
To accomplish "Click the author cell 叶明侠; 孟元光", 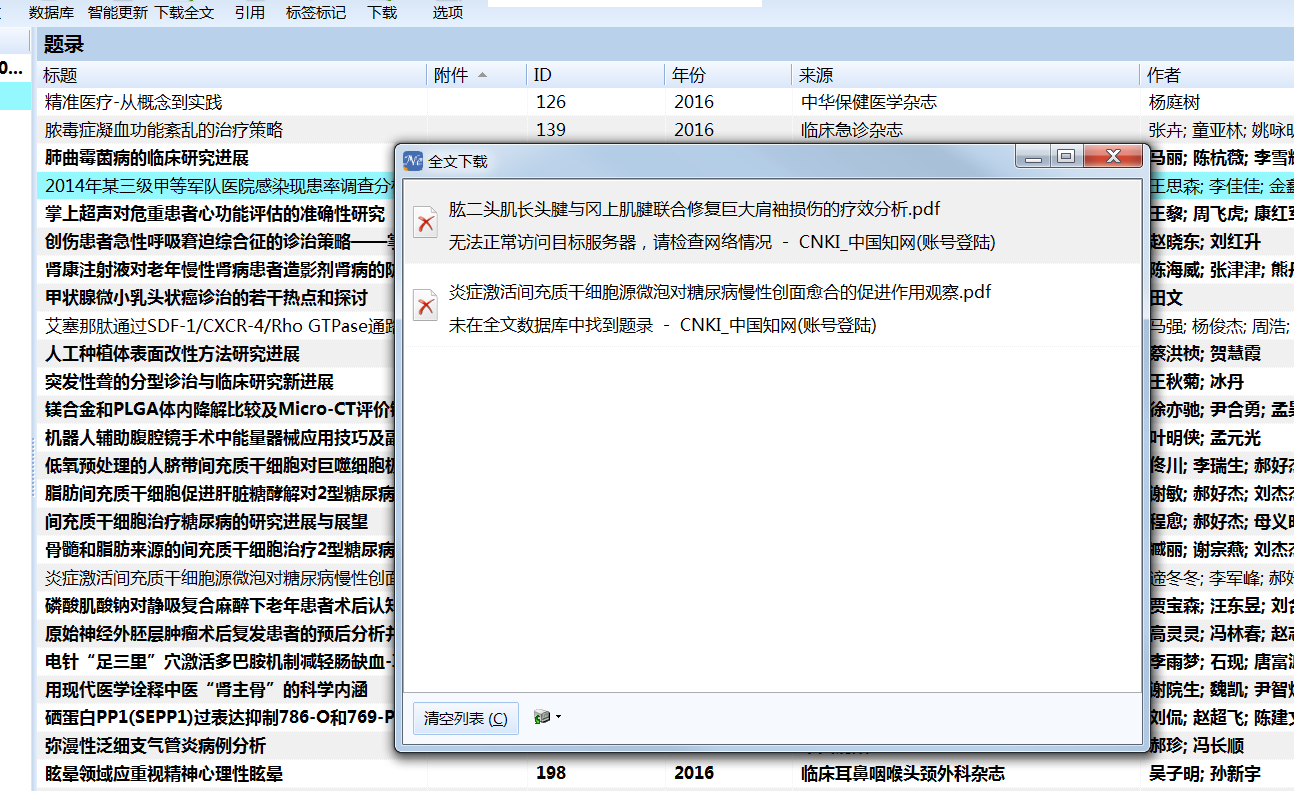I will click(1205, 438).
